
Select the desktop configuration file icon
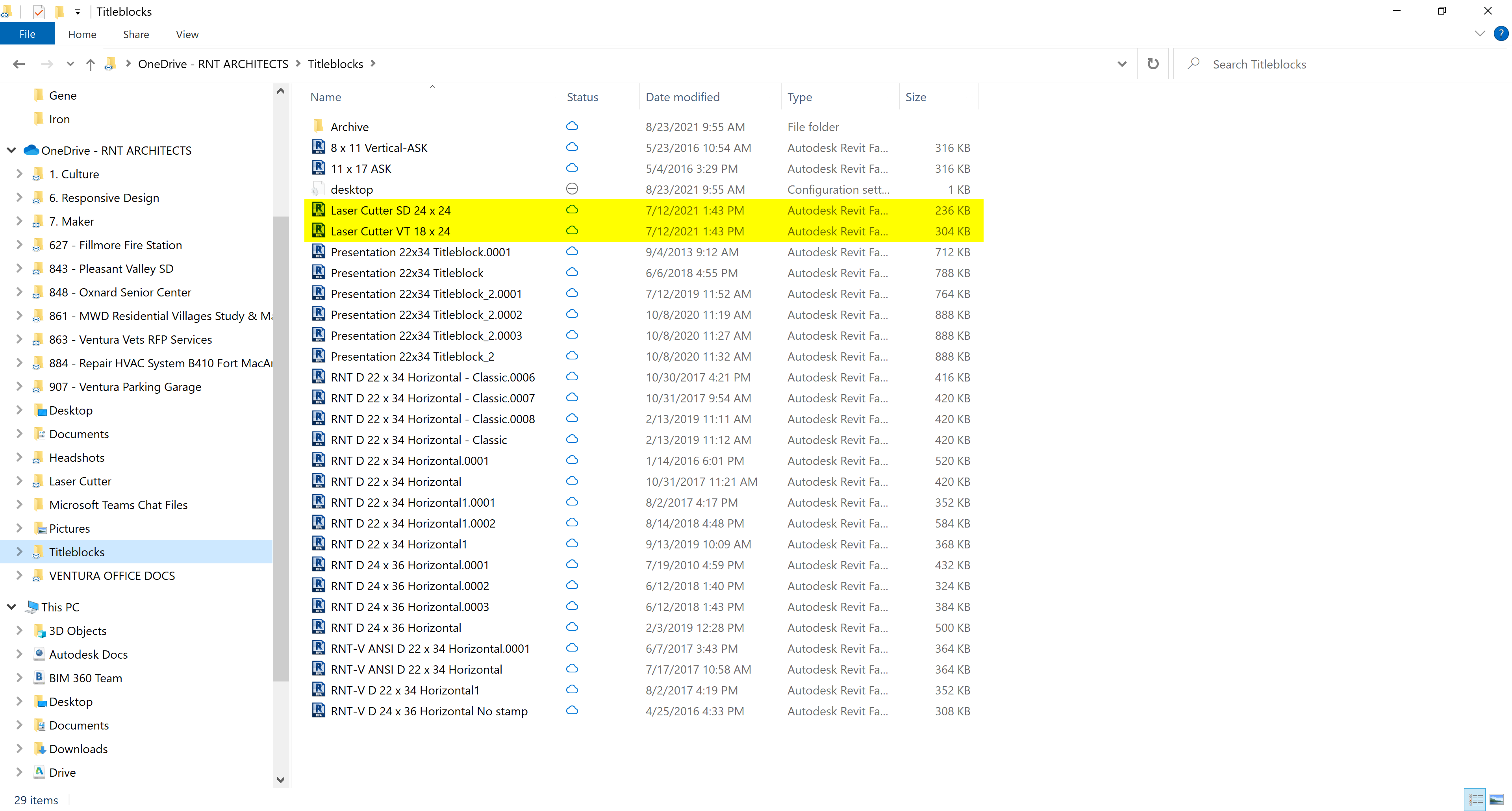click(318, 189)
